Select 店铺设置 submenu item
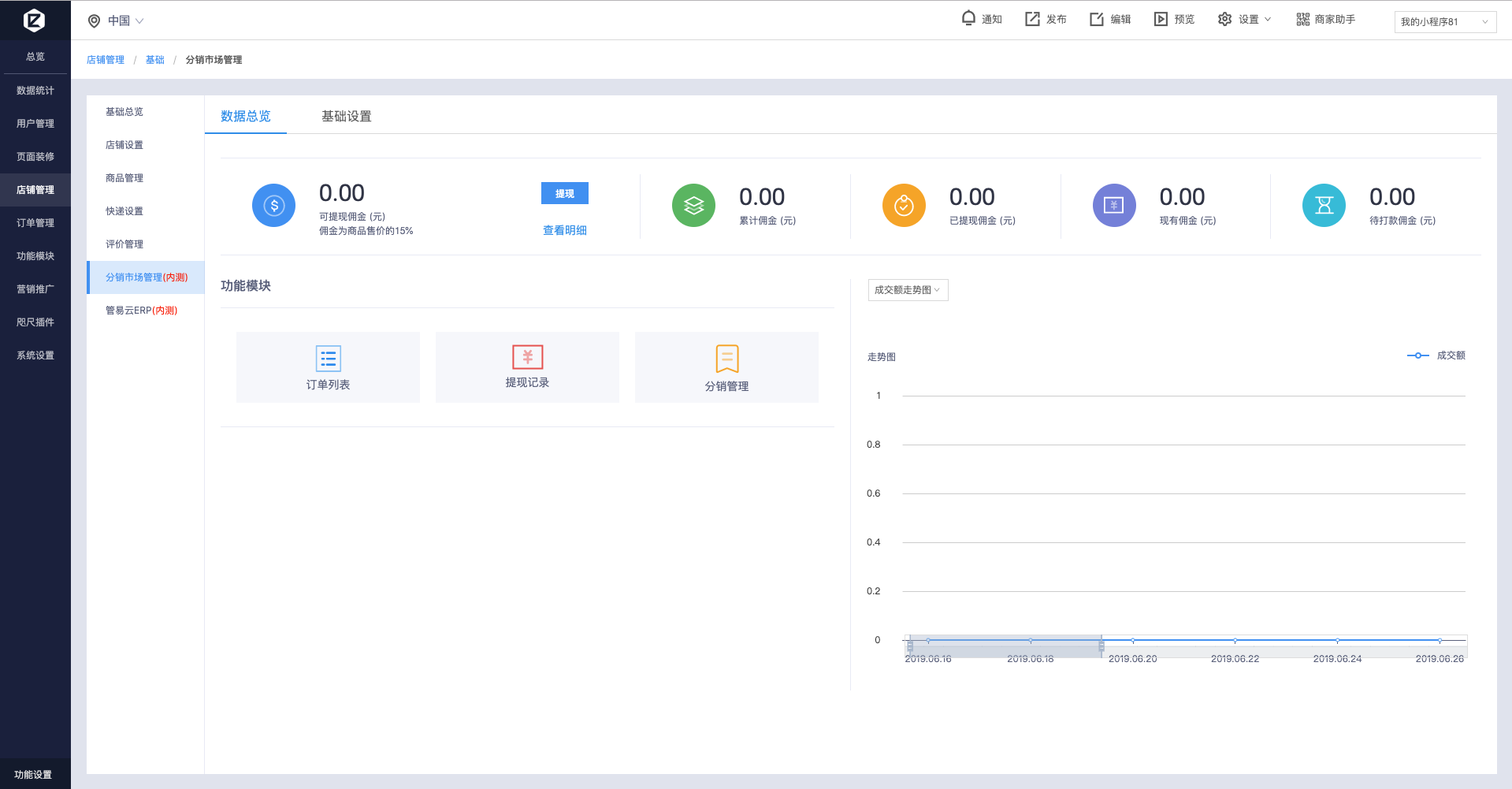 coord(146,145)
